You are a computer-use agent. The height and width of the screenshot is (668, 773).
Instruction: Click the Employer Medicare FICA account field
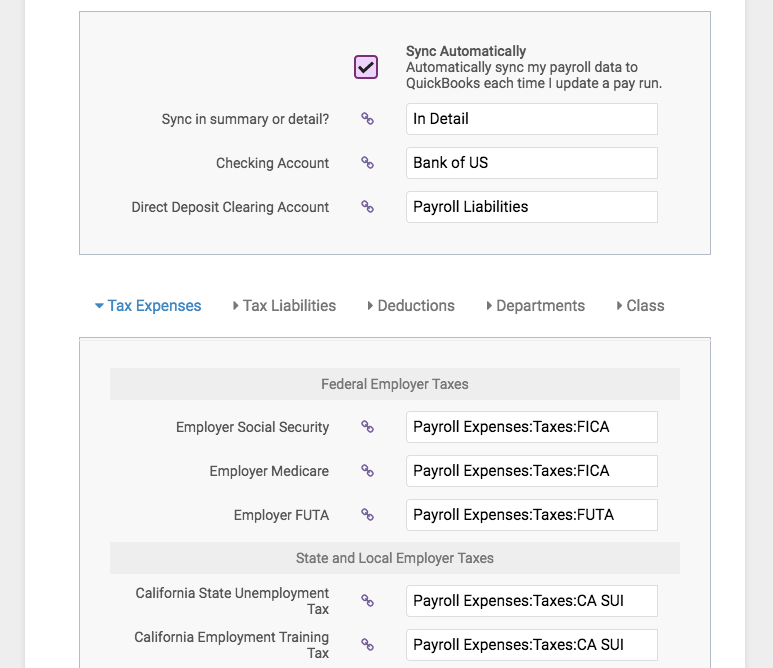[532, 471]
